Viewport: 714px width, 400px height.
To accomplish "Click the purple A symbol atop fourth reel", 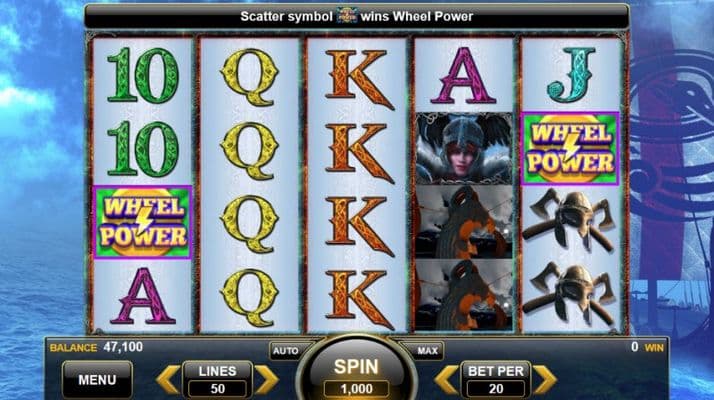I will point(464,76).
